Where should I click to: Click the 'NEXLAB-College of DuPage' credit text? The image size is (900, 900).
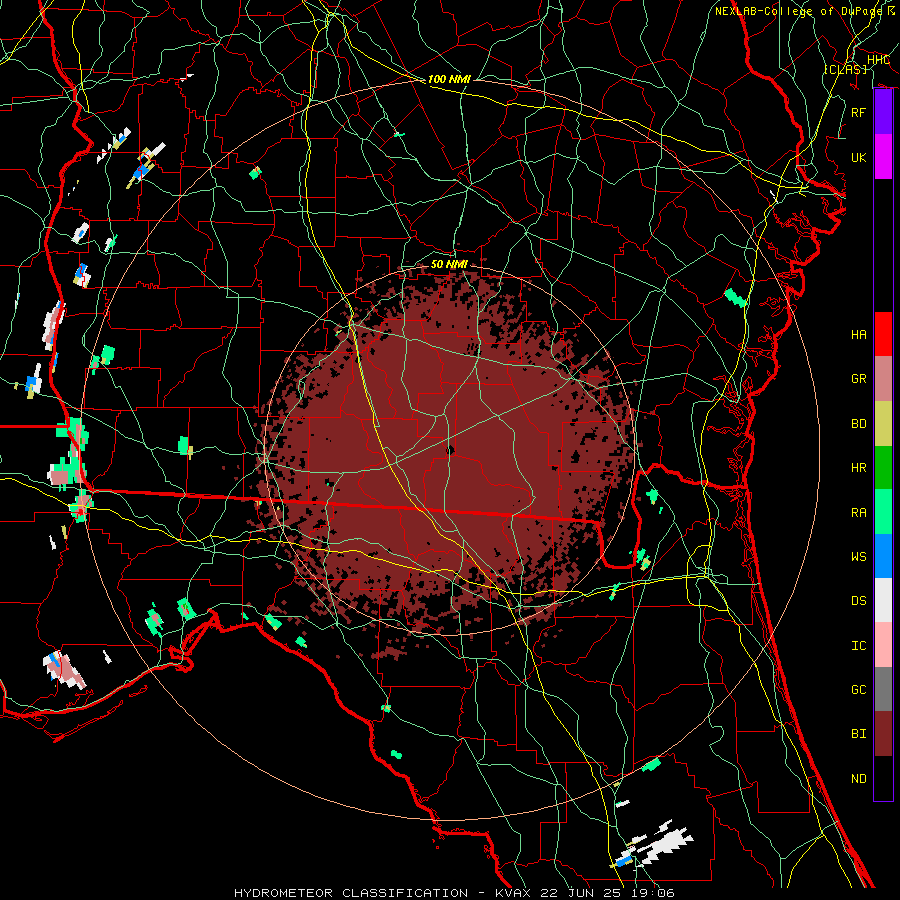tap(799, 11)
